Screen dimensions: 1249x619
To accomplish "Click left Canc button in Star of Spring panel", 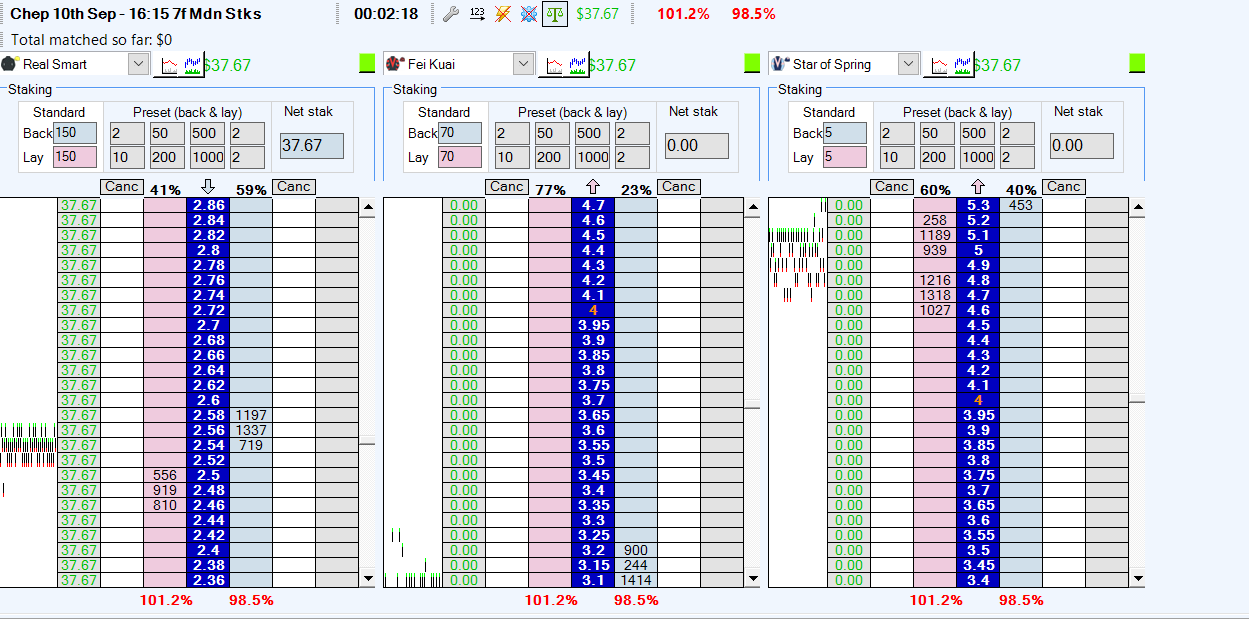I will (x=892, y=187).
